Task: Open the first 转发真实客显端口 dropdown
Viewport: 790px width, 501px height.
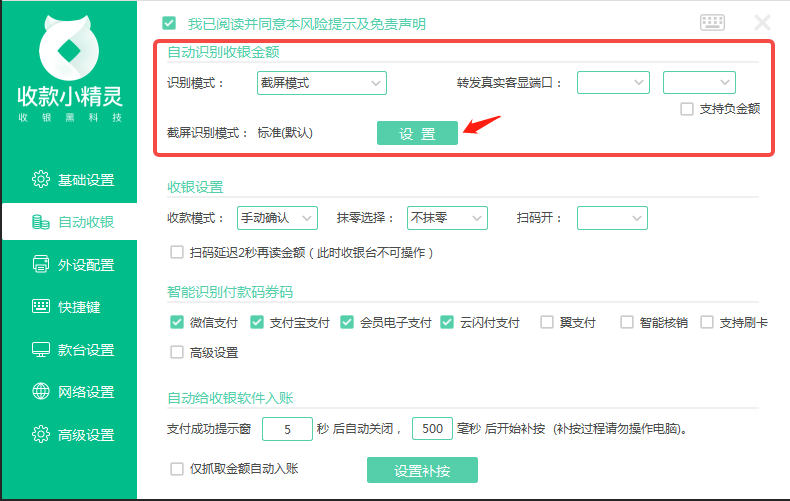Action: click(613, 83)
